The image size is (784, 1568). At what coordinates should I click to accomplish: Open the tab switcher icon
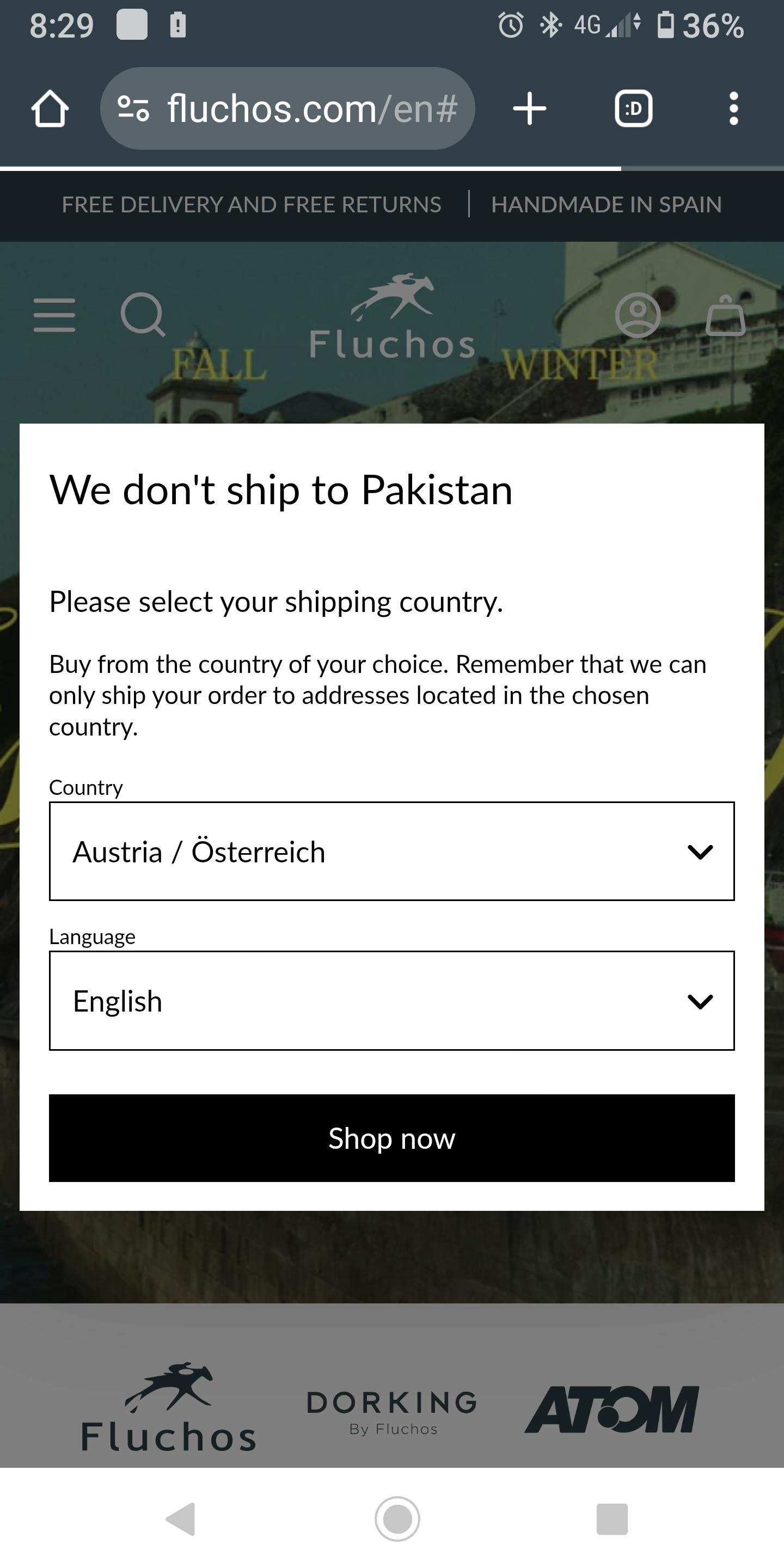[x=633, y=109]
